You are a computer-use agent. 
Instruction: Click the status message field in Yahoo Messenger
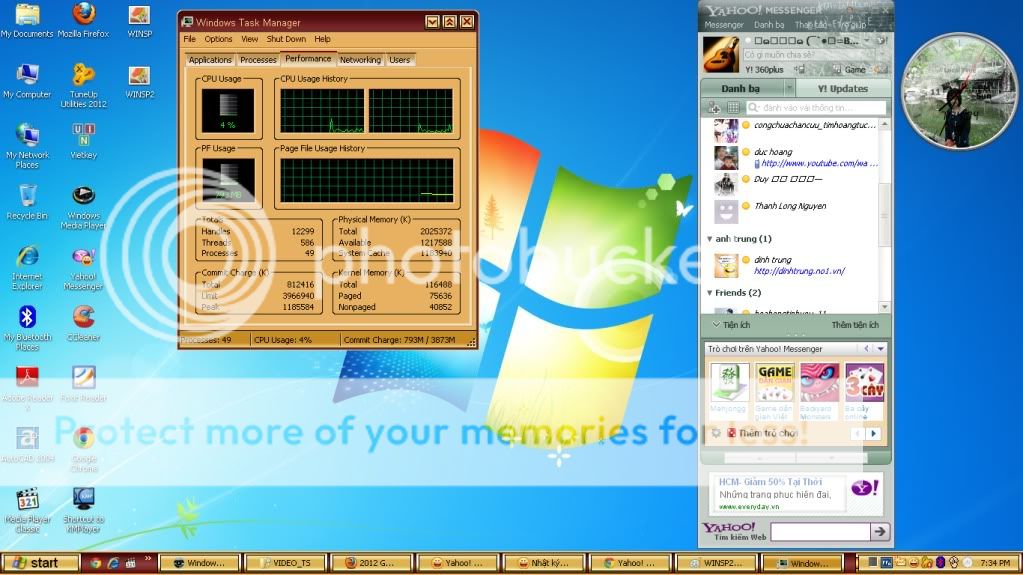coord(808,55)
